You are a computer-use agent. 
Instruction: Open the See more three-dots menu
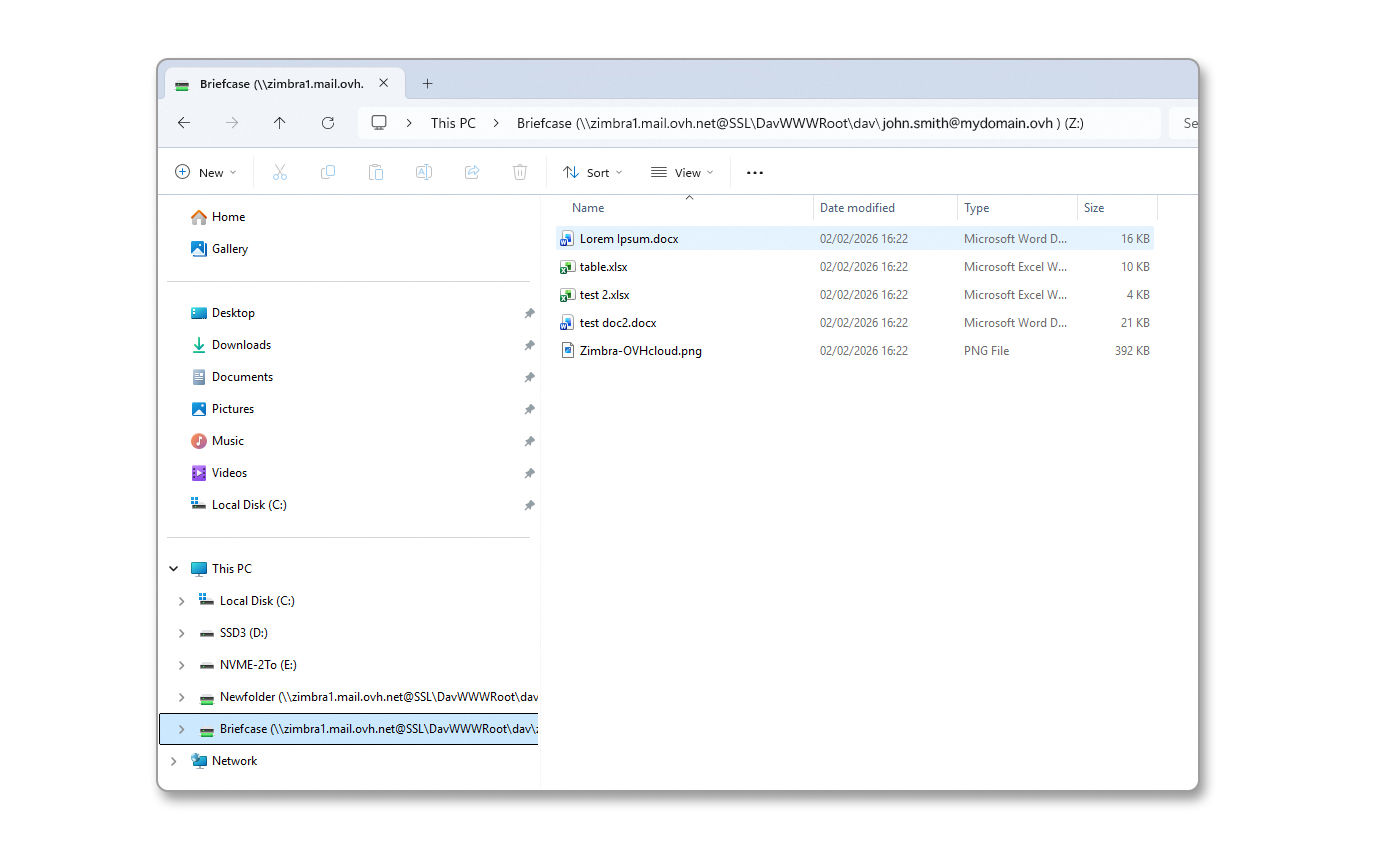point(755,172)
